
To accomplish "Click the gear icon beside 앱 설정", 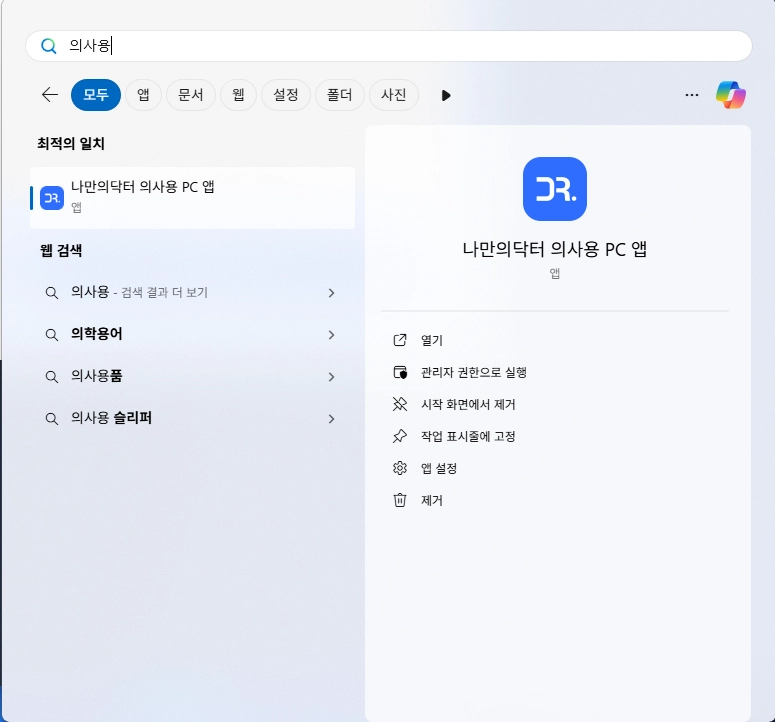I will [x=400, y=468].
